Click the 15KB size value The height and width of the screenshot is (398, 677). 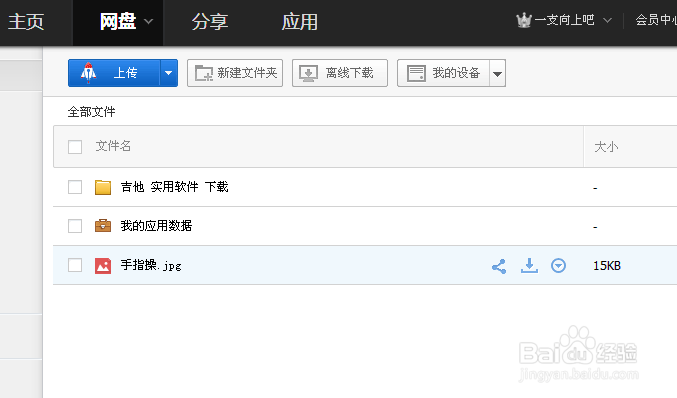click(607, 265)
